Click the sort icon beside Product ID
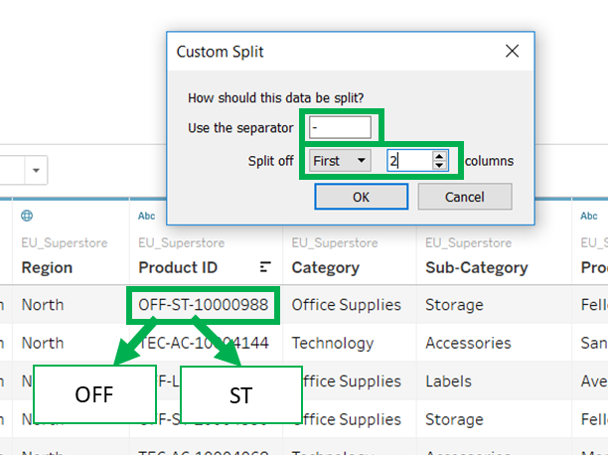The image size is (608, 455). tap(265, 267)
